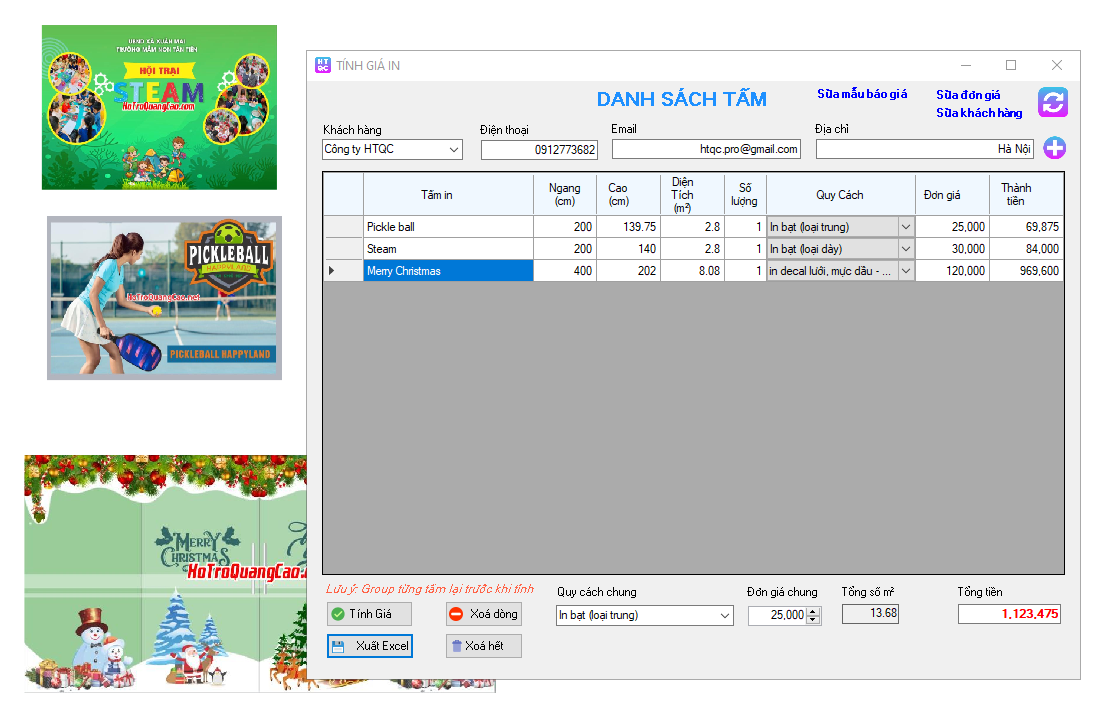This screenshot has height=708, width=1114.
Task: Expand Quy Cách dropdown for Pickle ball row
Action: (906, 227)
